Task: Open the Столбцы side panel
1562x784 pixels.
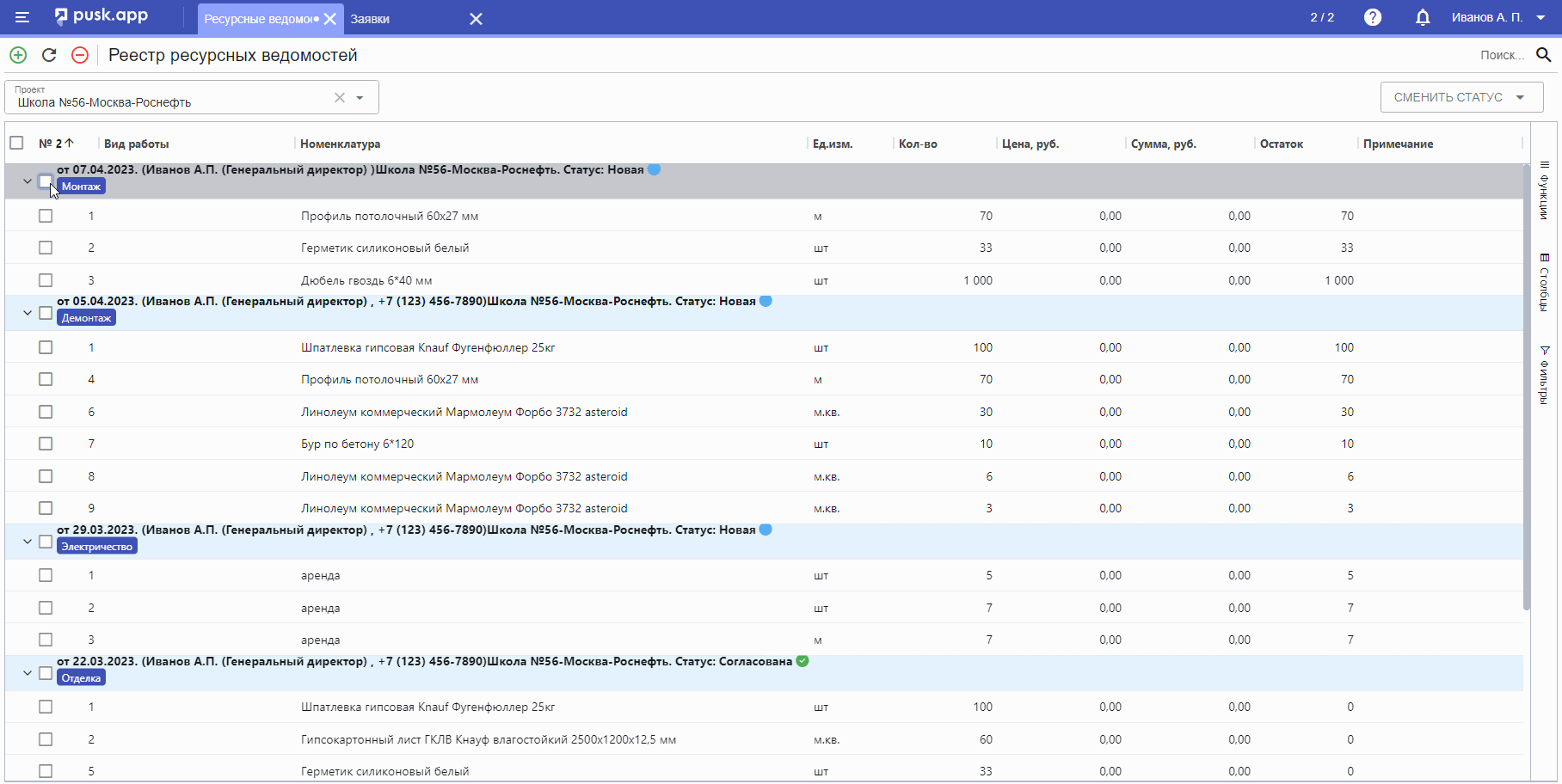Action: pos(1545,283)
